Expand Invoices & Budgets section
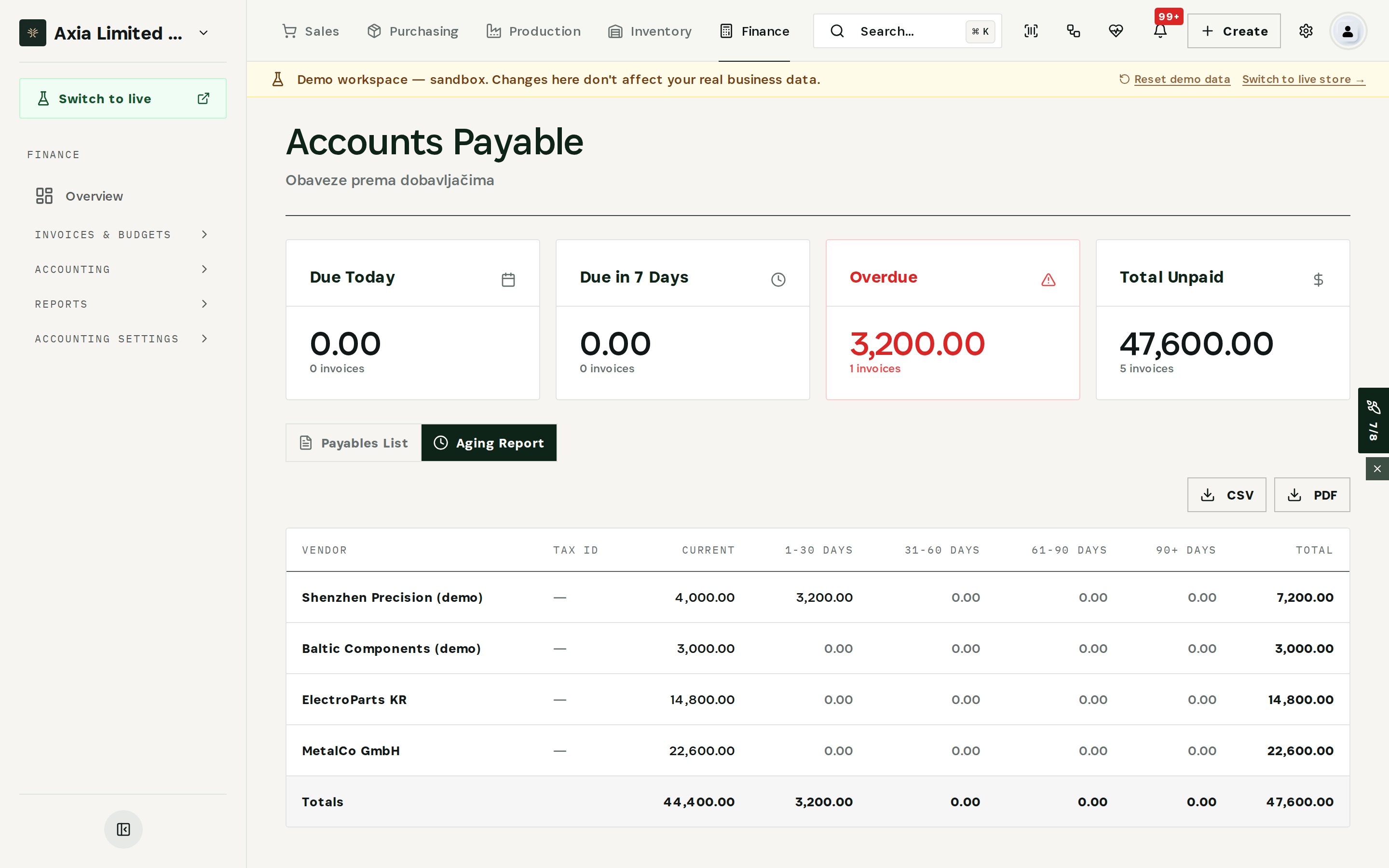This screenshot has height=868, width=1389. 123,234
